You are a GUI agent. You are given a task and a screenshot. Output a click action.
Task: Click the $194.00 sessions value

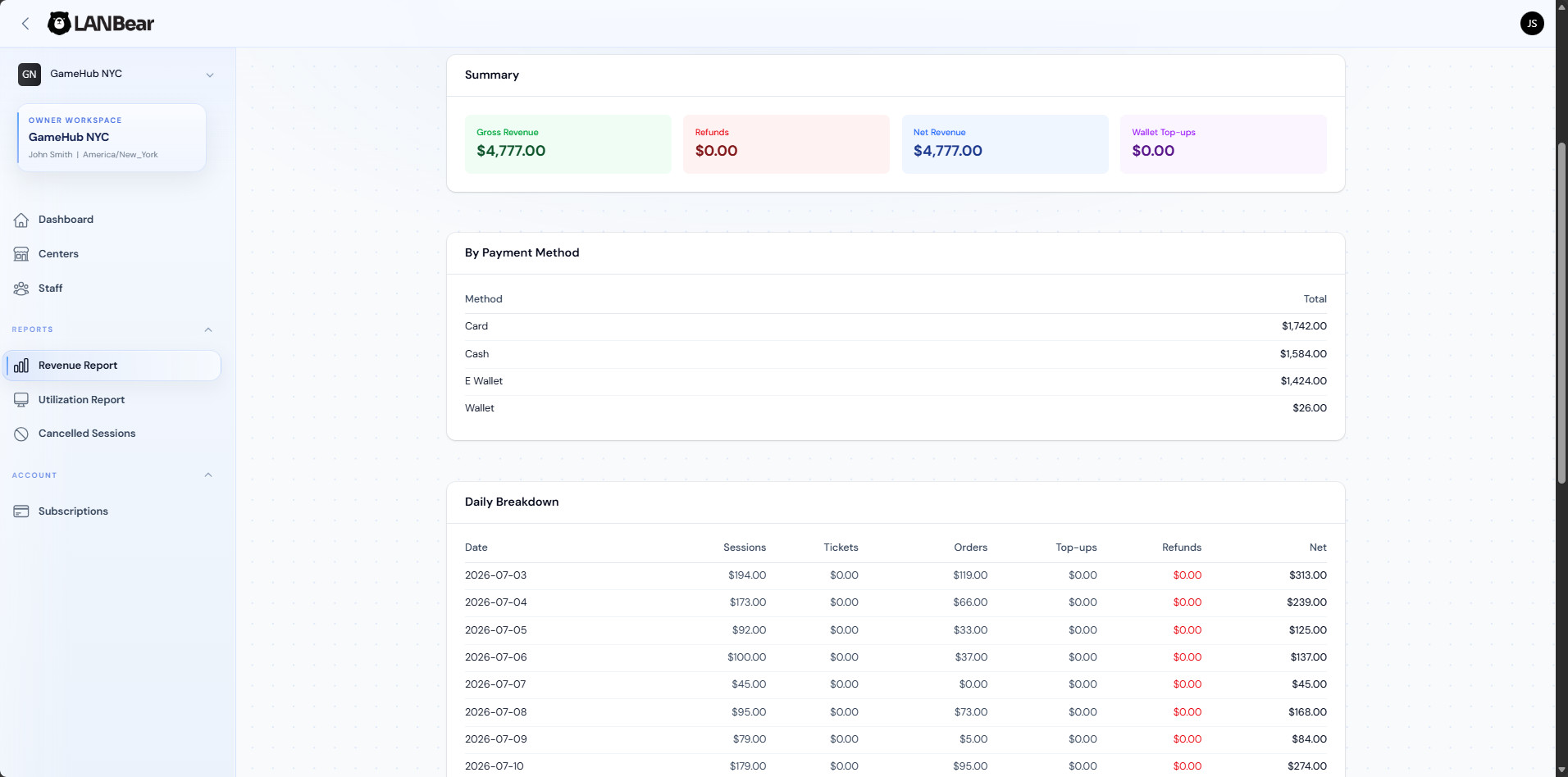(746, 575)
